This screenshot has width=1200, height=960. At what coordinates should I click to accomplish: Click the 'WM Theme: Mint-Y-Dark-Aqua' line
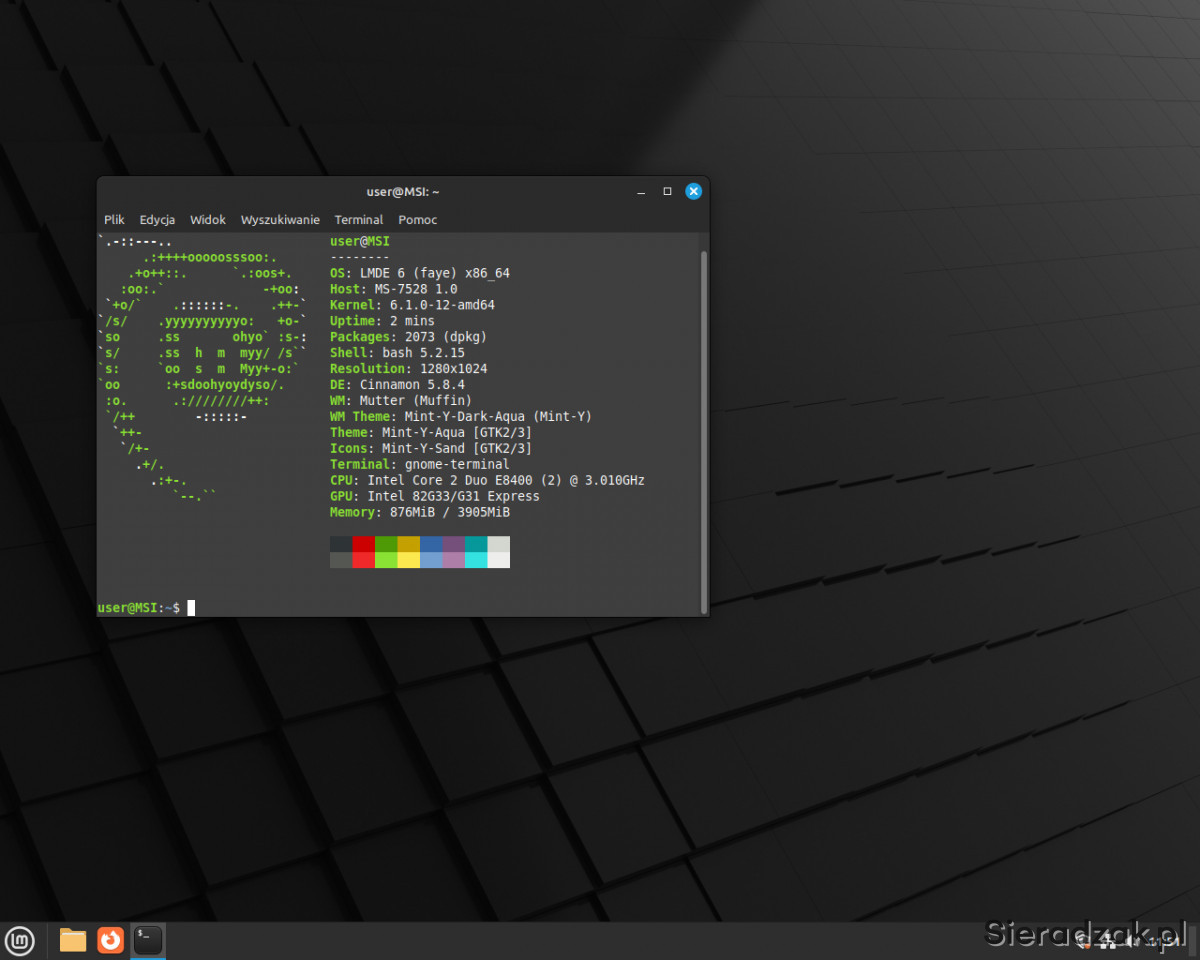(461, 417)
